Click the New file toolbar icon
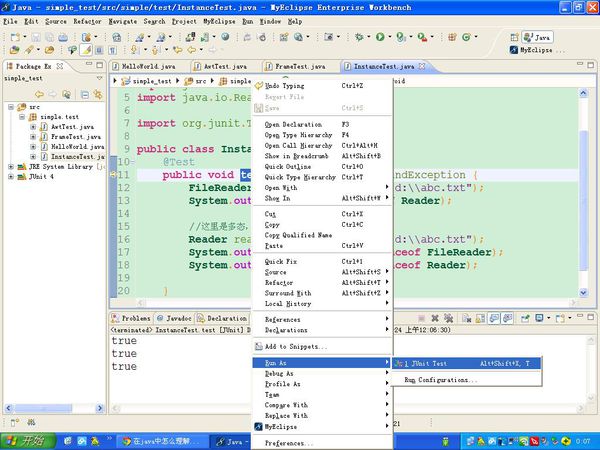The image size is (600, 450). [15, 37]
